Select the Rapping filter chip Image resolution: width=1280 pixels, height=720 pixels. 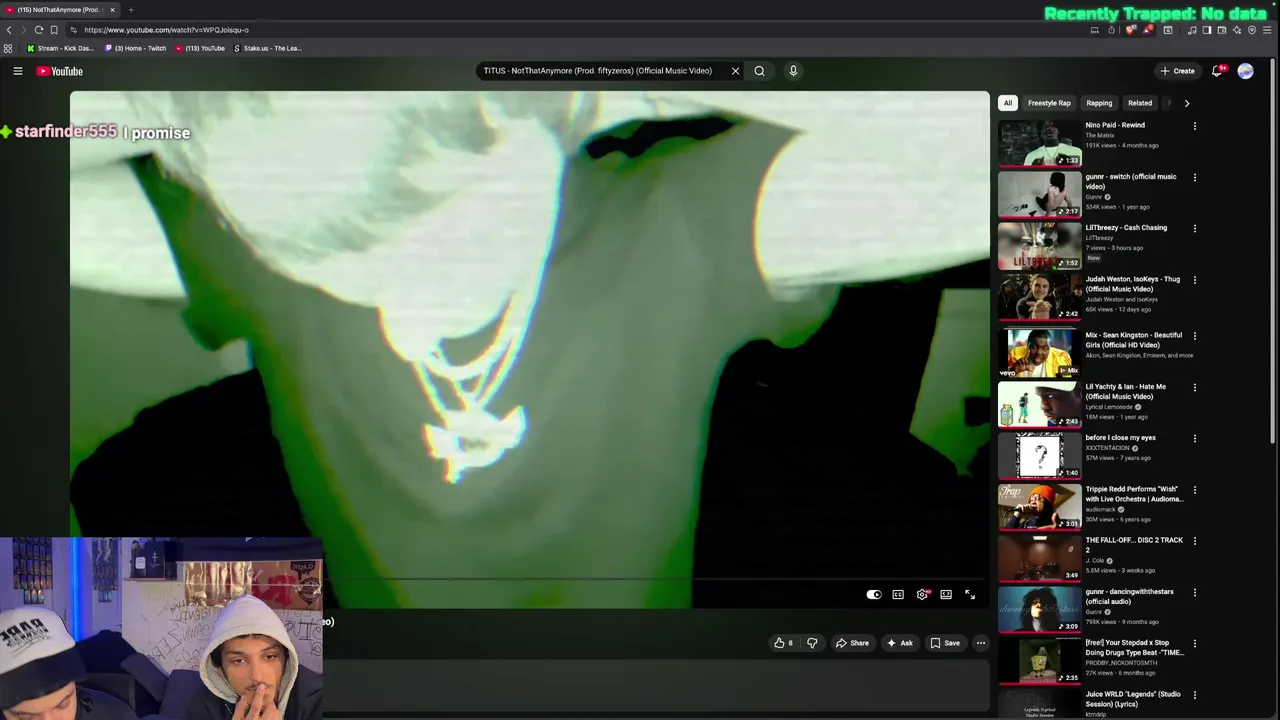point(1099,103)
